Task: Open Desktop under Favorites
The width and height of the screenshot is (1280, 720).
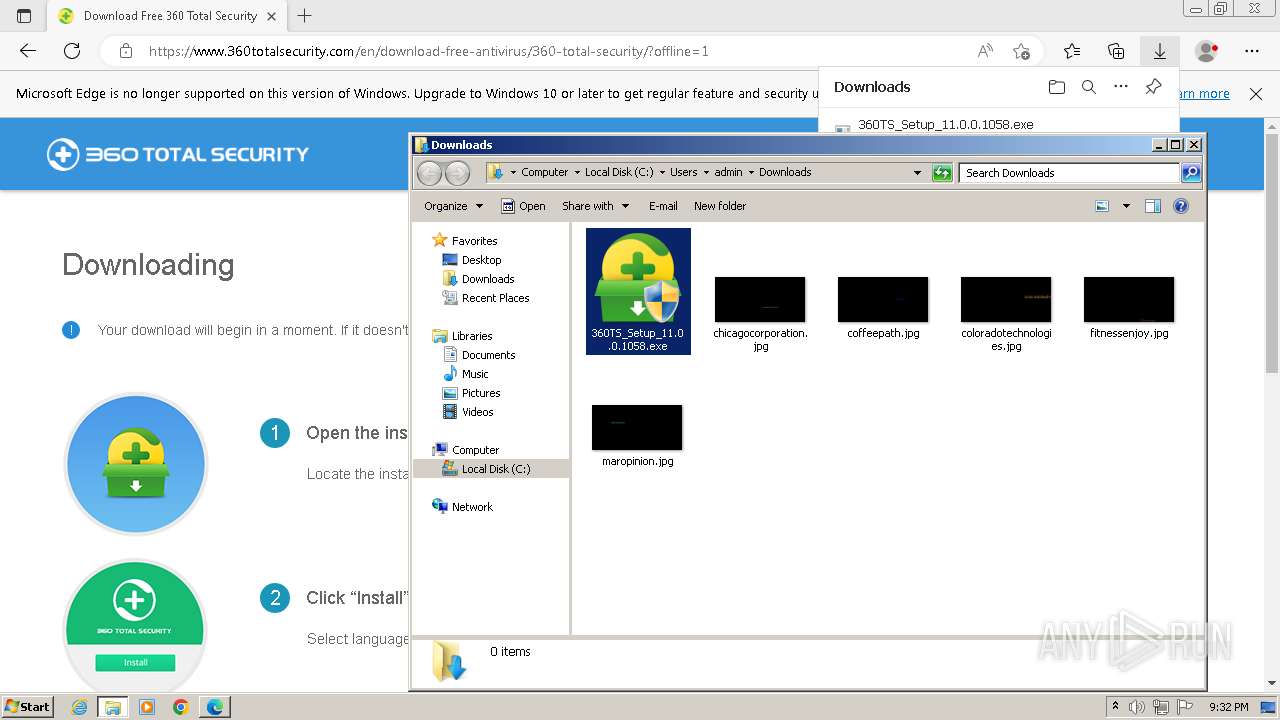Action: pos(472,260)
